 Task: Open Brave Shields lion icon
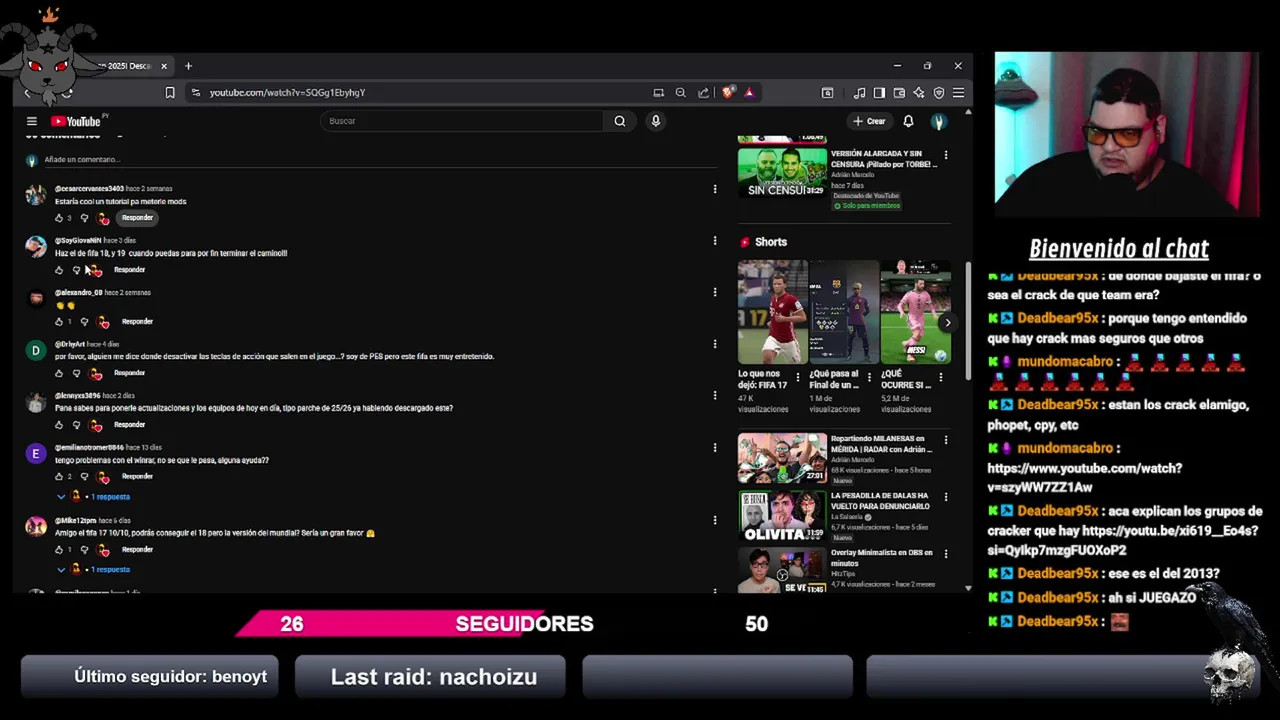pyautogui.click(x=728, y=92)
